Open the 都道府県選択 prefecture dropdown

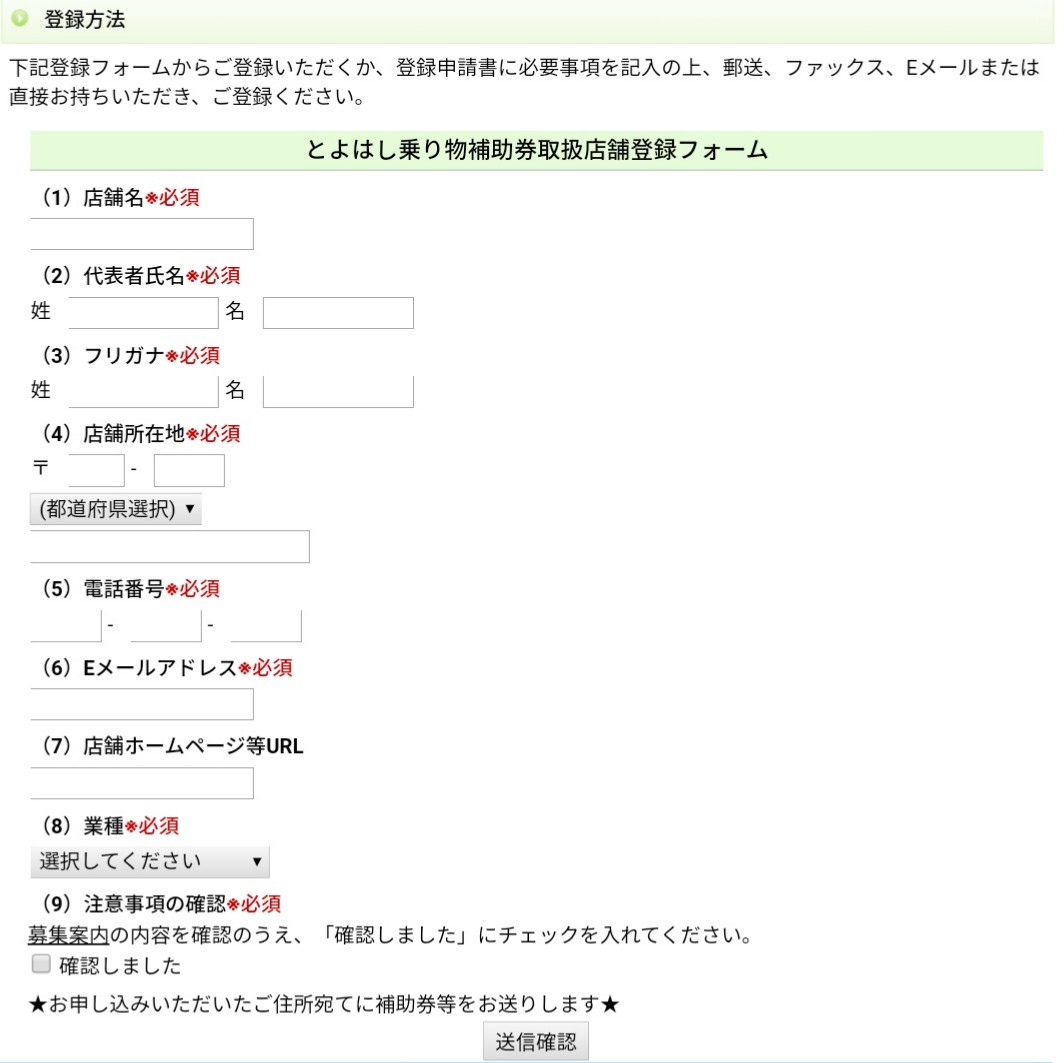point(115,509)
